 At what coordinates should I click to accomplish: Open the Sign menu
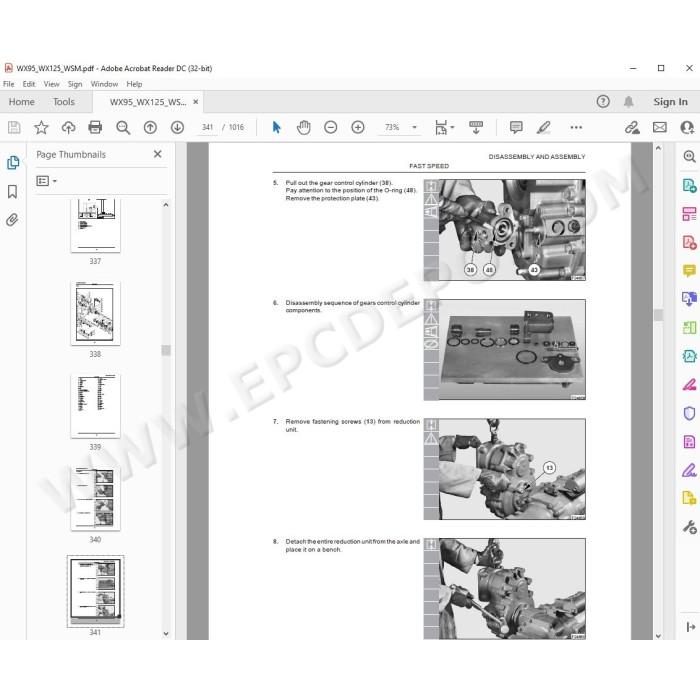pyautogui.click(x=75, y=84)
